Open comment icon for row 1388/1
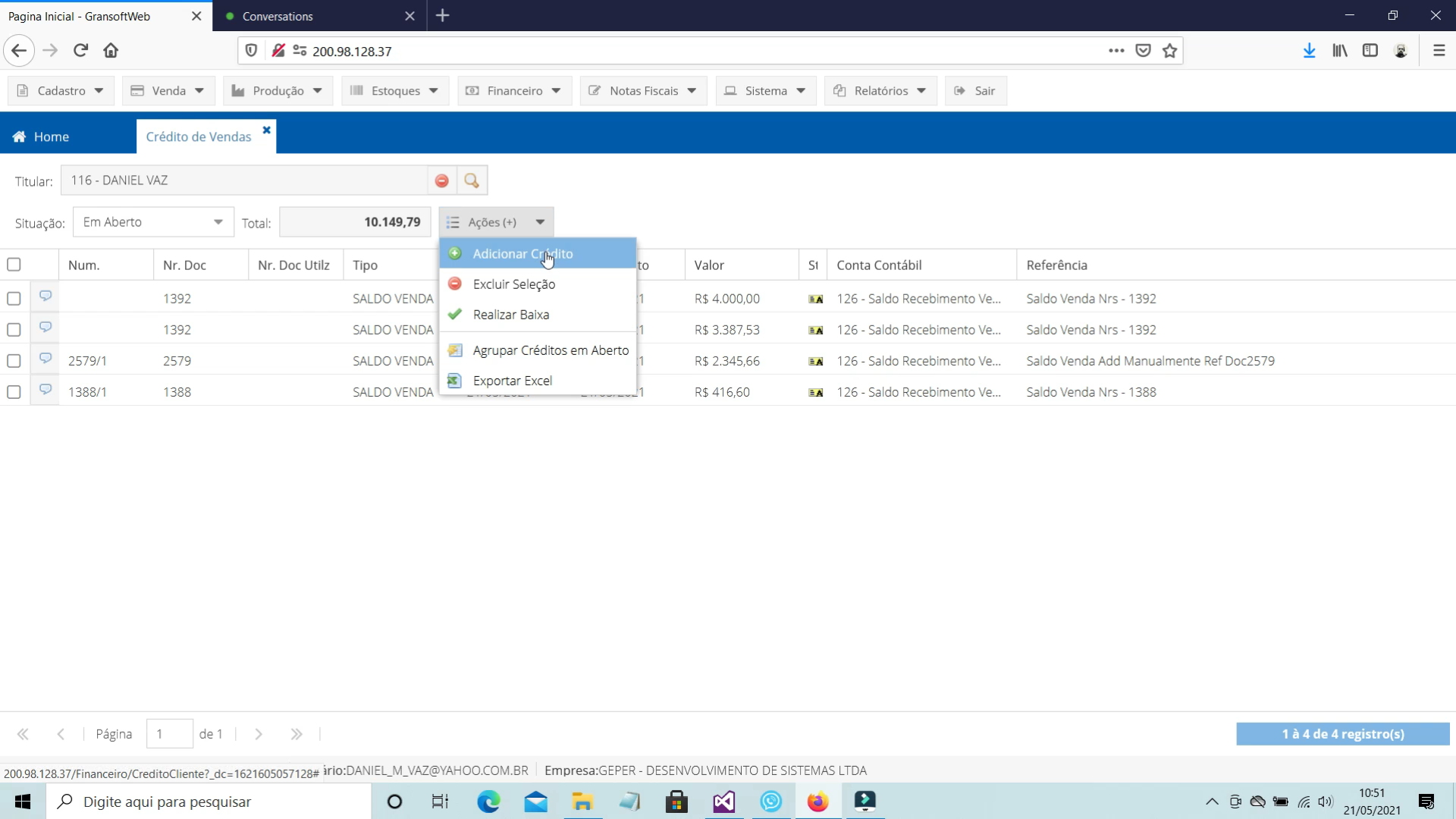 (x=45, y=390)
